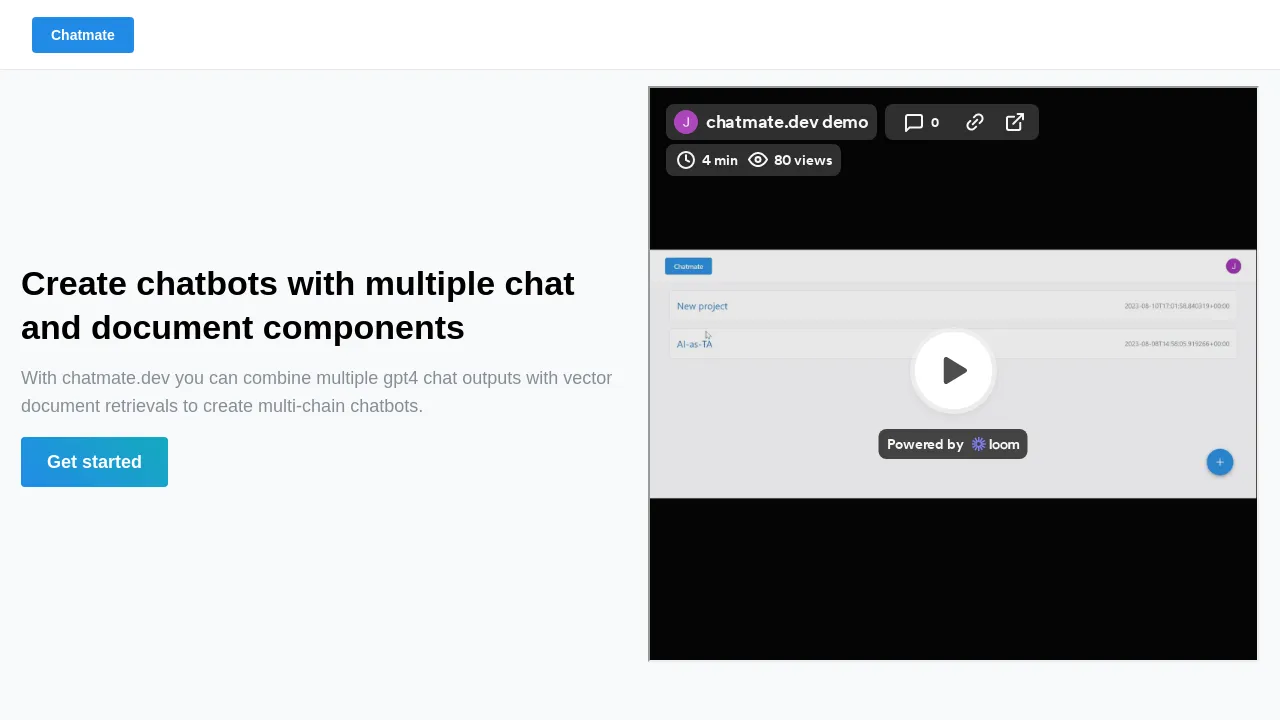1280x720 pixels.
Task: Click the 80 views label
Action: coord(803,160)
